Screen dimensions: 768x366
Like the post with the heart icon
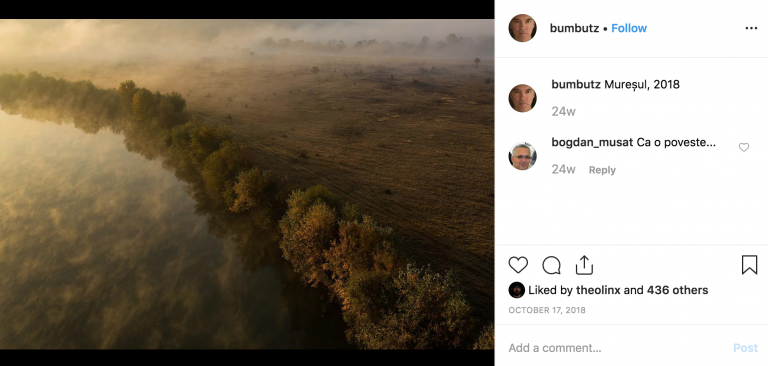coord(518,265)
